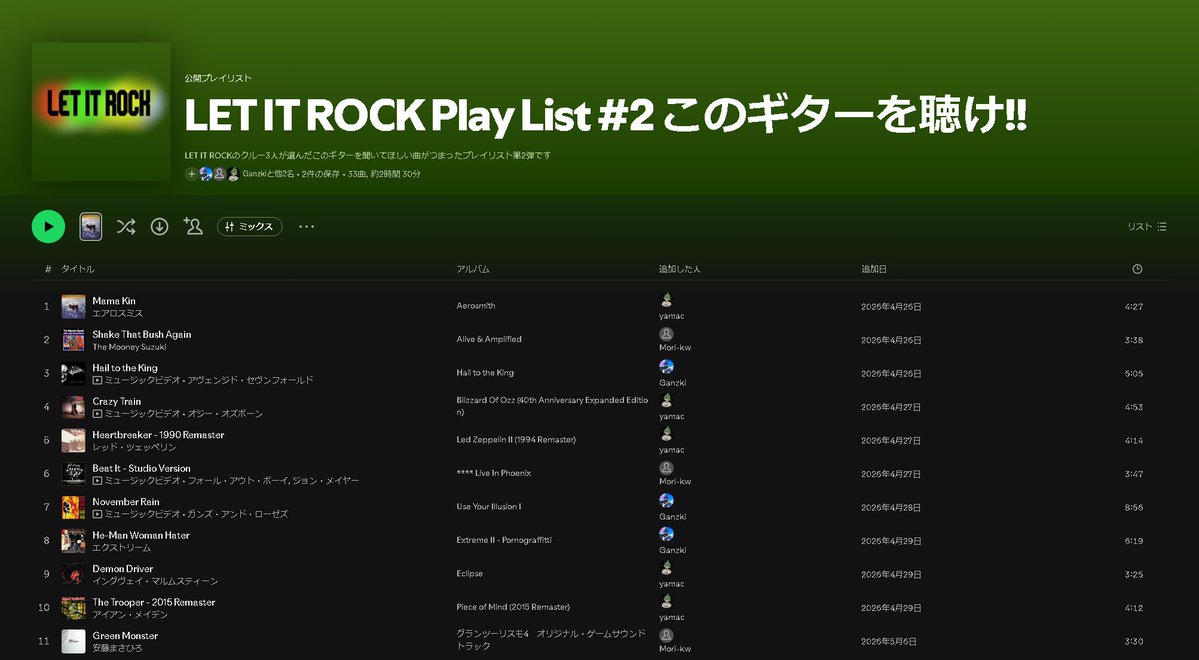Viewport: 1199px width, 660px height.
Task: Select the November Rain track title
Action: (125, 502)
